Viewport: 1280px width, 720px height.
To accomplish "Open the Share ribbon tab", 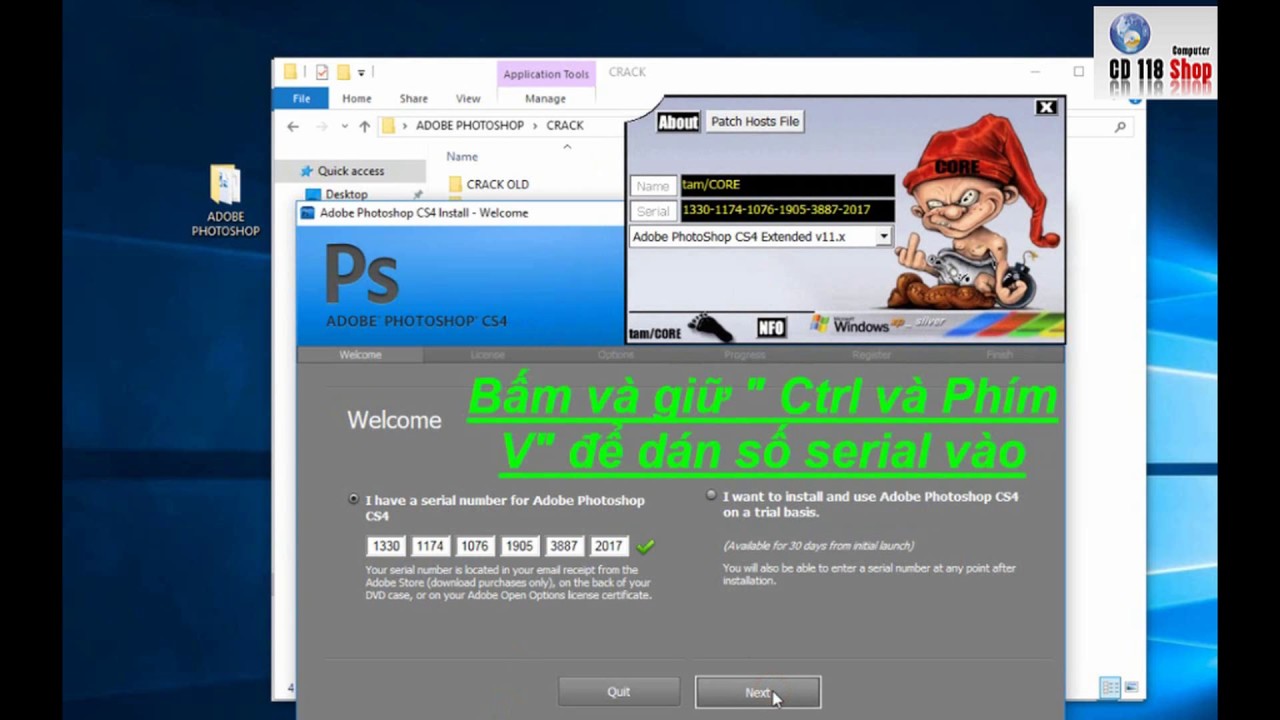I will [414, 98].
